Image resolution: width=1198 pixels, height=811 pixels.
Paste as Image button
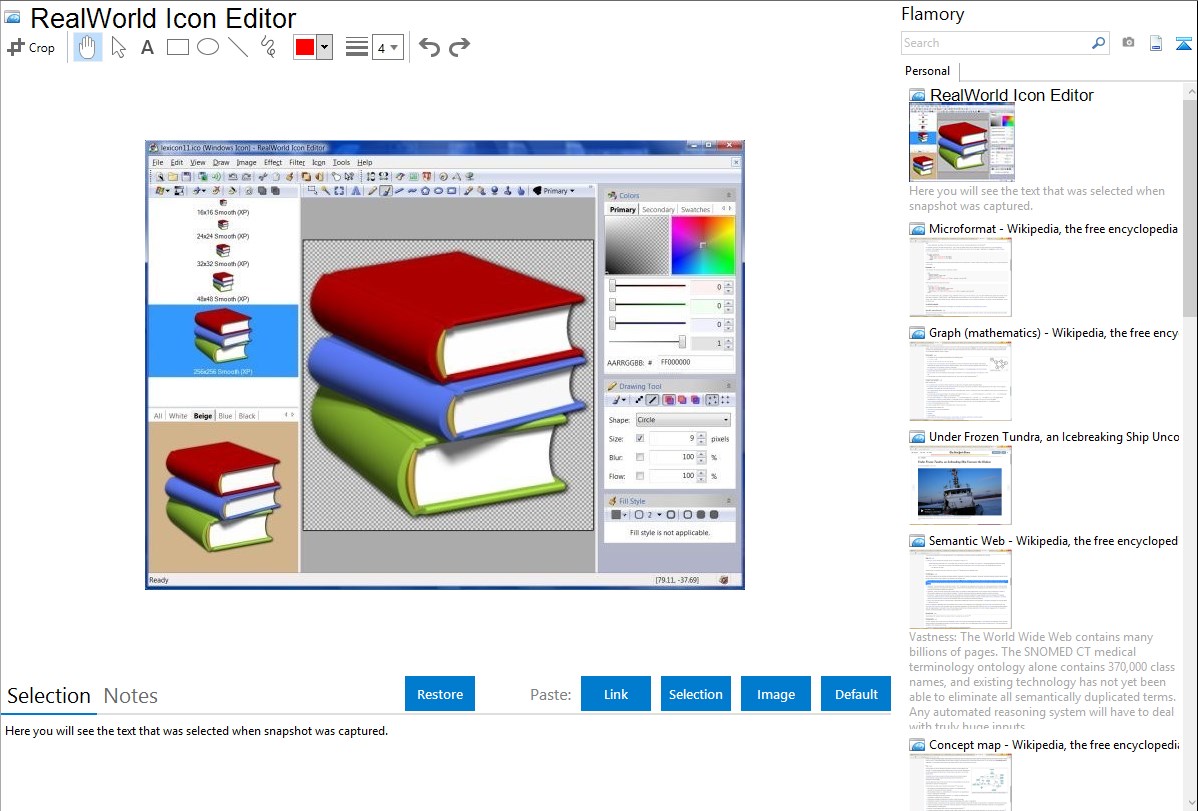click(x=776, y=694)
